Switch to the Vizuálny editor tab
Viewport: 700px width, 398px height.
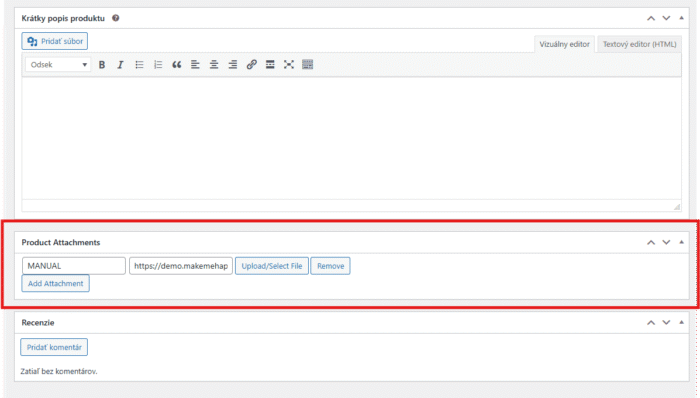[564, 44]
